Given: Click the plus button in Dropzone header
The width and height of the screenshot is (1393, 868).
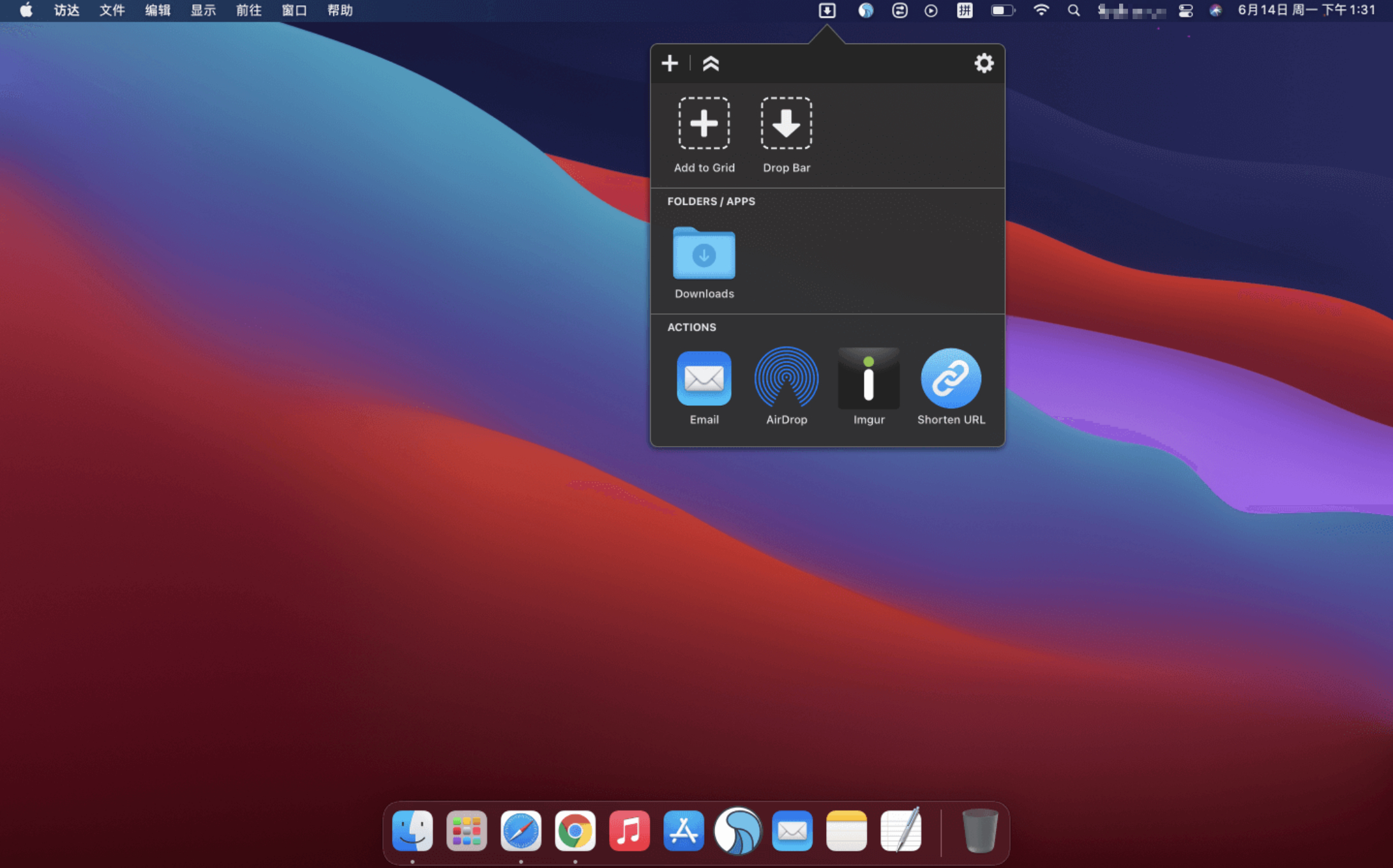Looking at the screenshot, I should pyautogui.click(x=670, y=63).
